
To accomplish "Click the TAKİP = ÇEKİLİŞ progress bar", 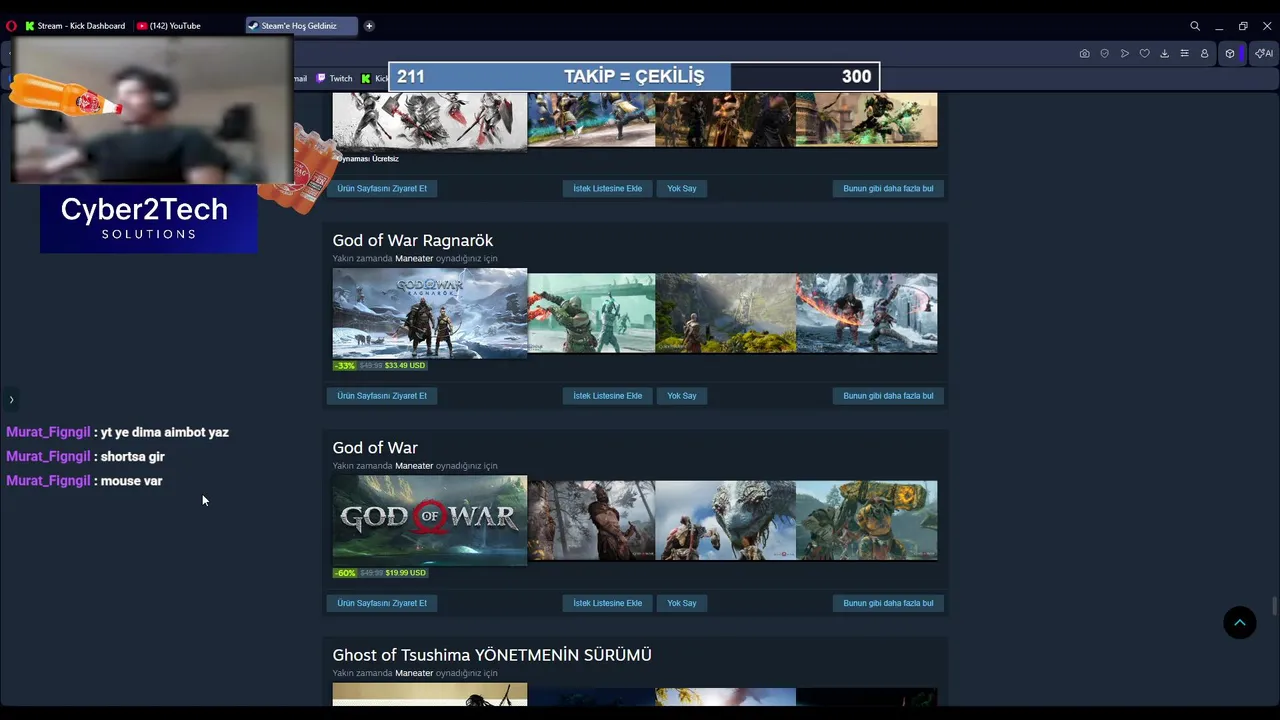I will click(634, 76).
